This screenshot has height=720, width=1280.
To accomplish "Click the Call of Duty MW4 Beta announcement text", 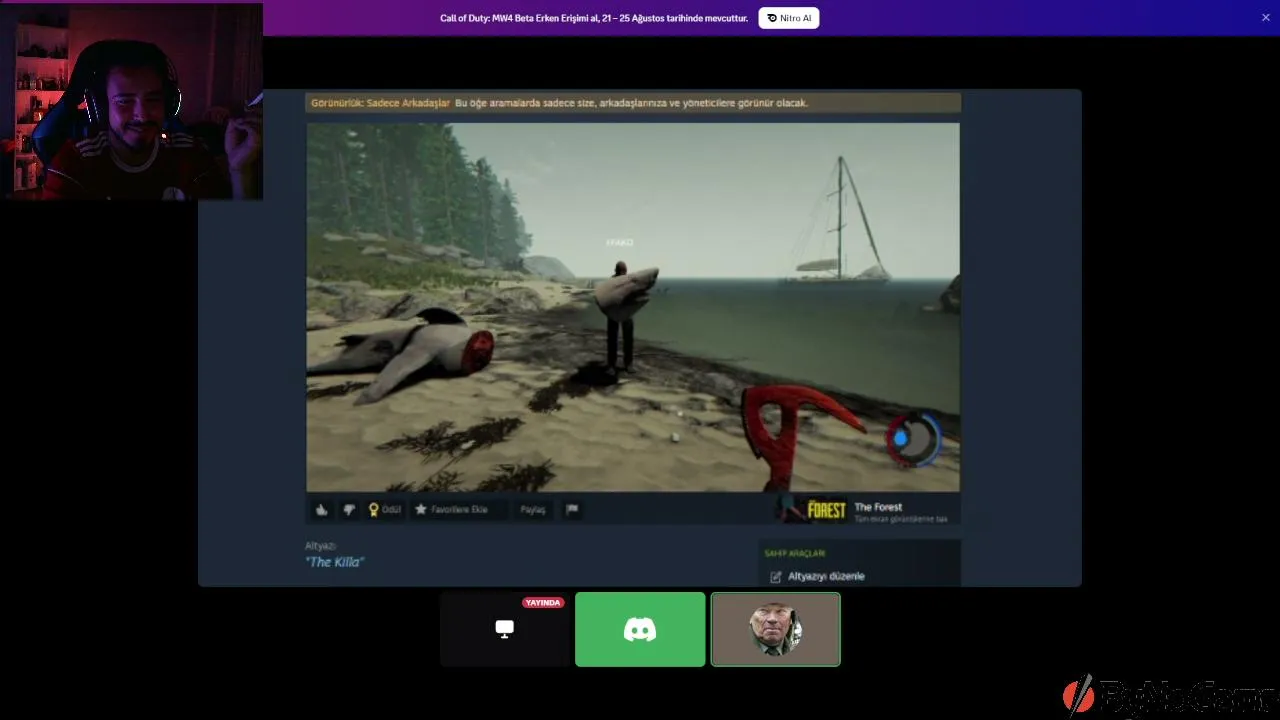I will click(594, 18).
